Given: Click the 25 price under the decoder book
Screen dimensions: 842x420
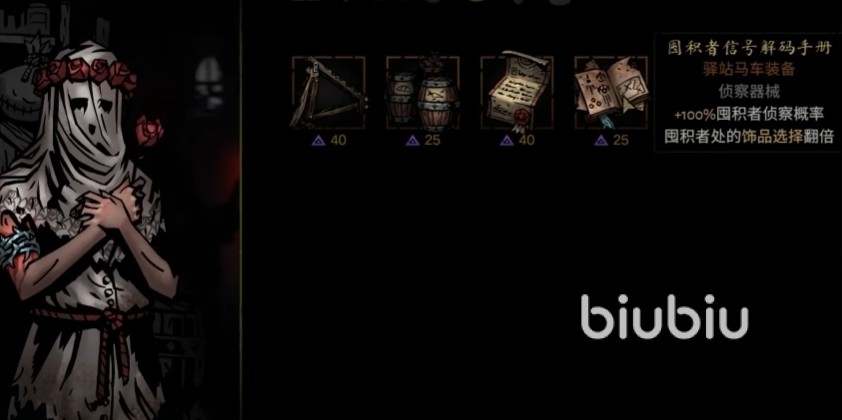Looking at the screenshot, I should pyautogui.click(x=612, y=140).
